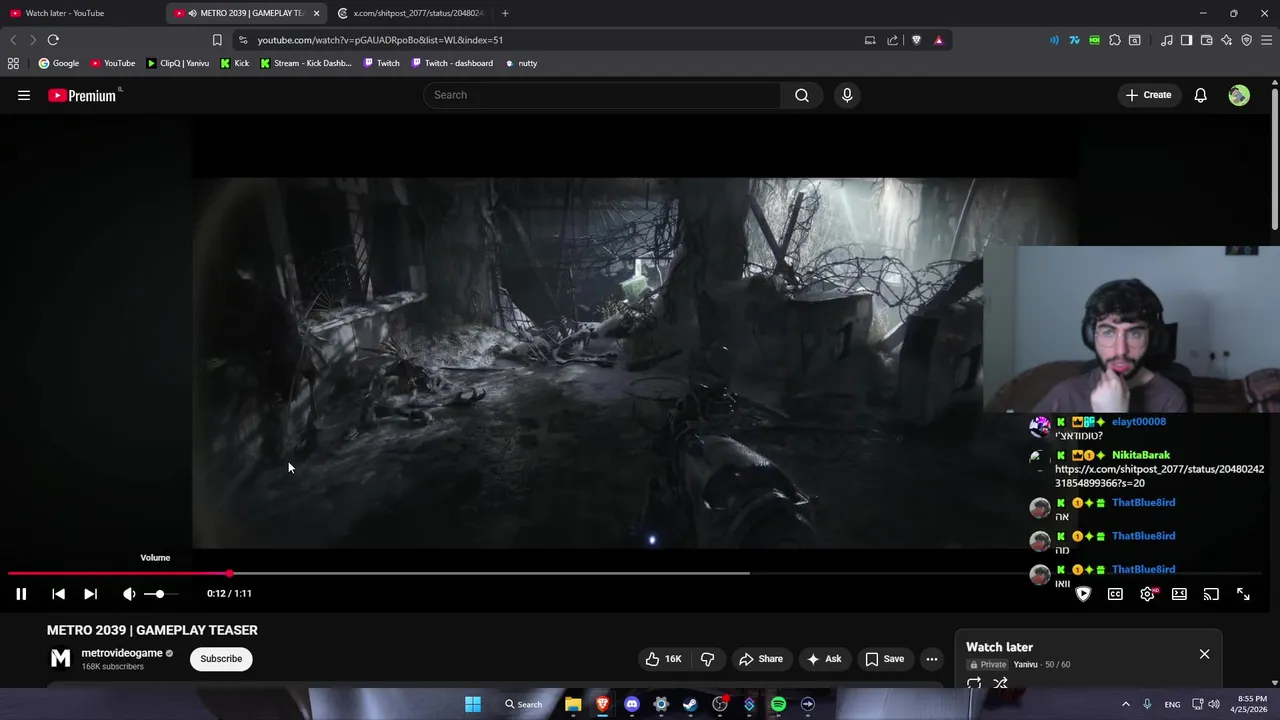Viewport: 1280px width, 720px height.
Task: Open video settings gear
Action: (x=1147, y=594)
